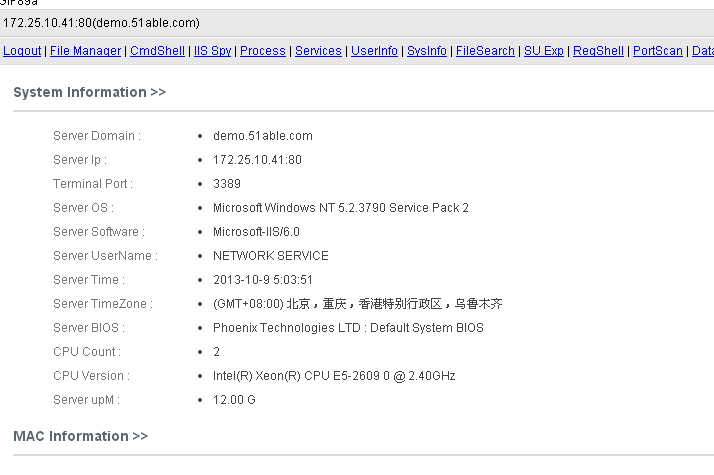Viewport: 714px width, 475px height.
Task: Select the Server Time value 2013-10-9 5:03:51
Action: pyautogui.click(x=263, y=280)
